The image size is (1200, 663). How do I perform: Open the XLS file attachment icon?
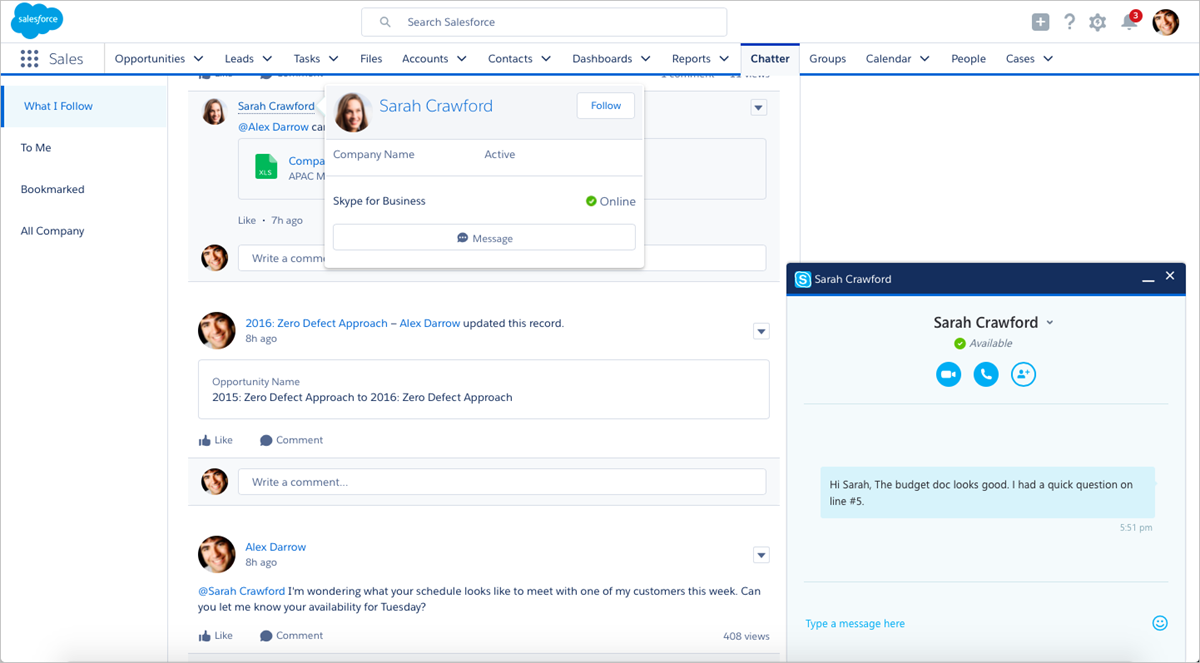point(265,166)
